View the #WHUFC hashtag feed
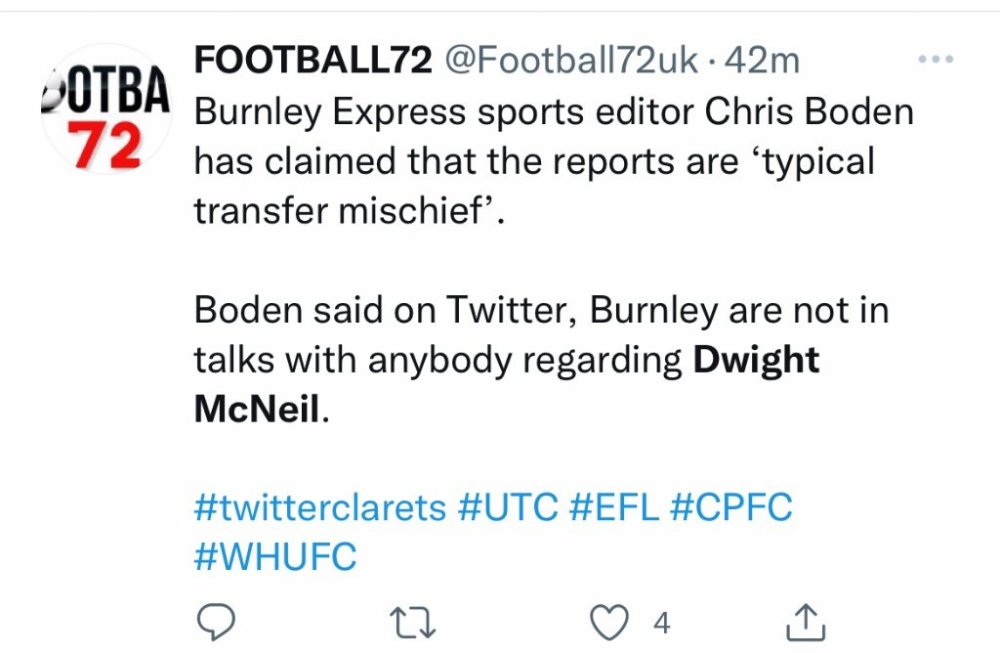The width and height of the screenshot is (1000, 653). (275, 557)
